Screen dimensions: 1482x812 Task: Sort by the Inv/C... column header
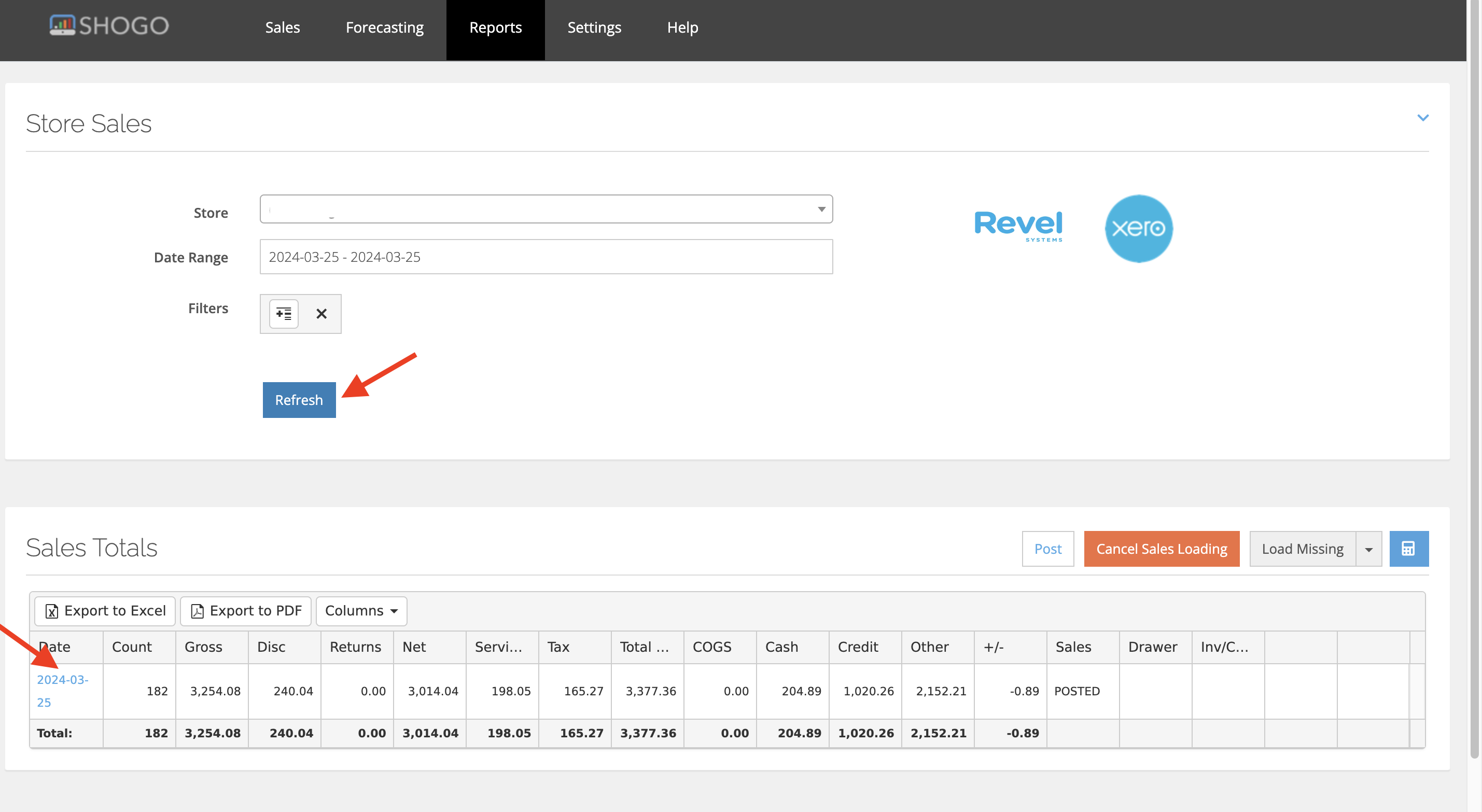click(1228, 648)
